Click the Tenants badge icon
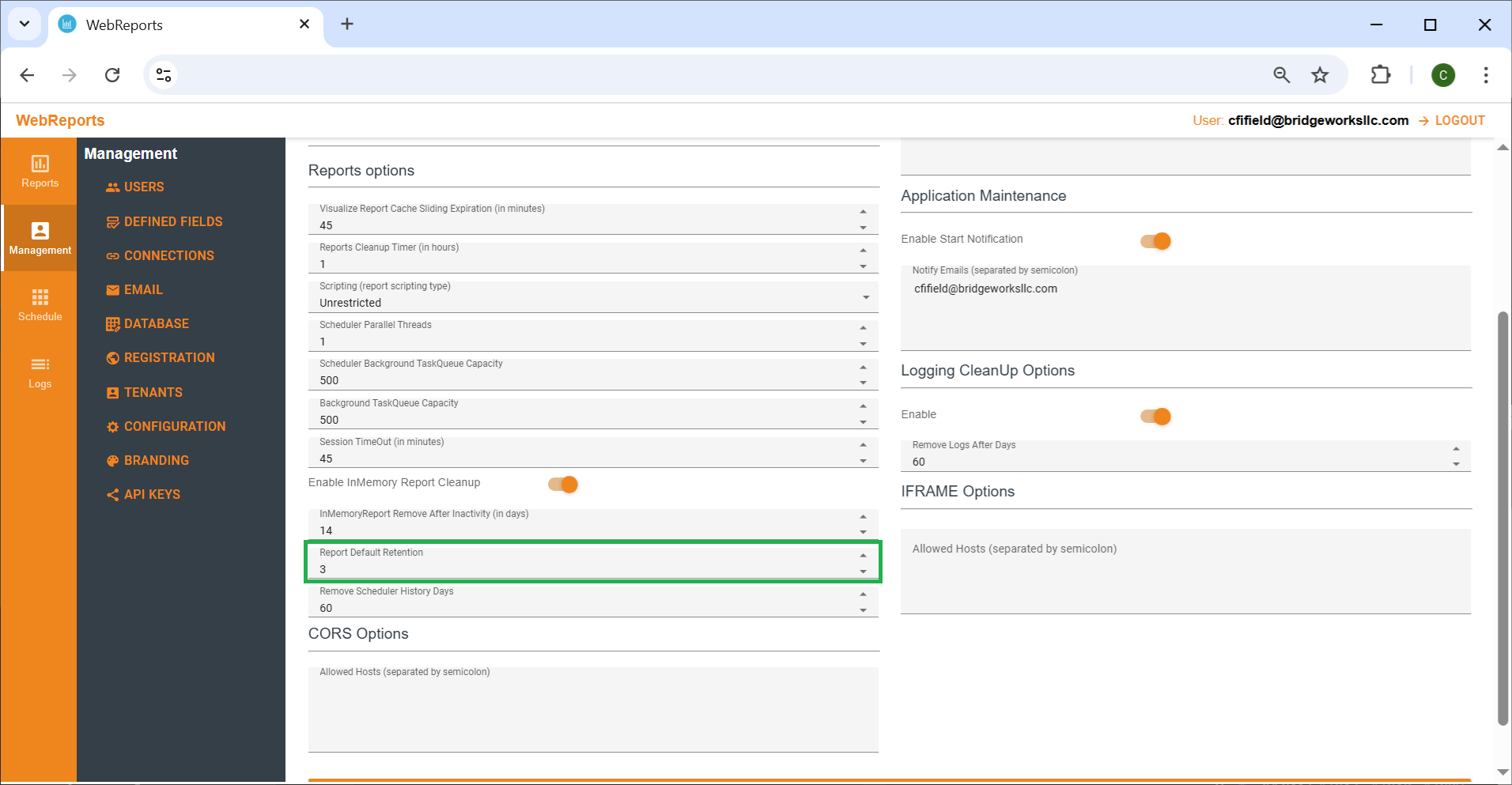1512x785 pixels. [x=113, y=393]
